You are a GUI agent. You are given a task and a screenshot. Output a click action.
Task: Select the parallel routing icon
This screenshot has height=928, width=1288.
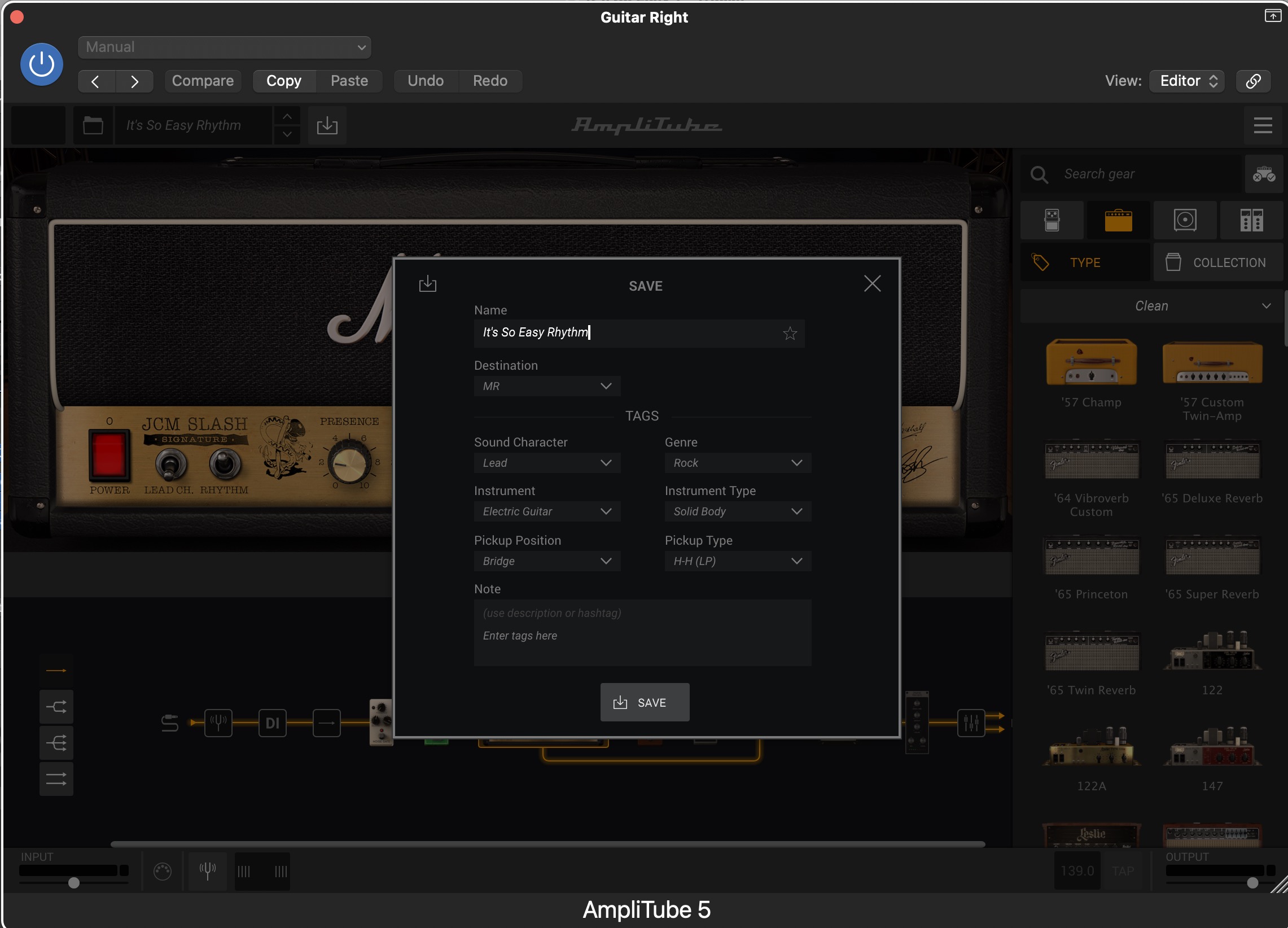[x=56, y=778]
